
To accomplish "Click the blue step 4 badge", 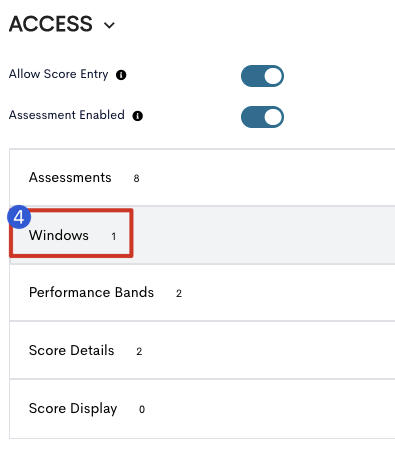I will (x=19, y=217).
